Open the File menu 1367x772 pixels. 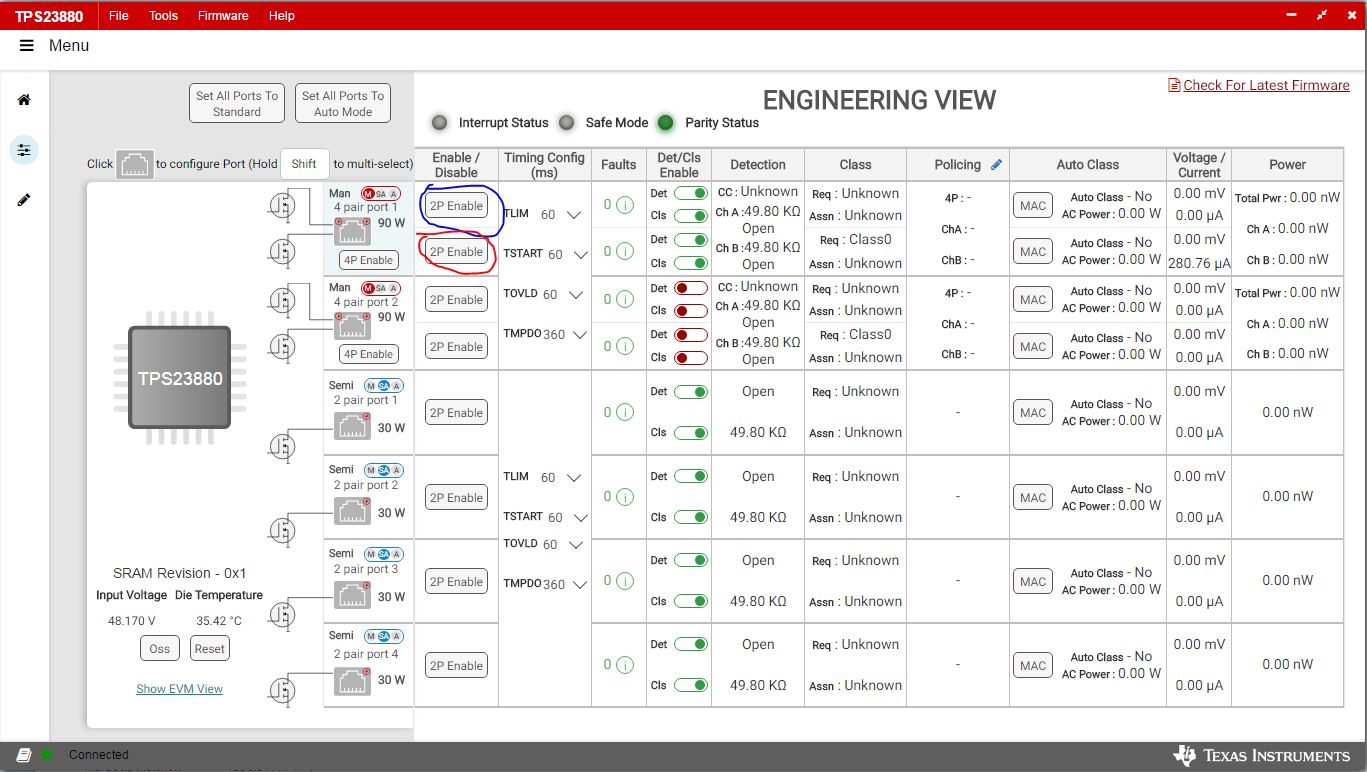pyautogui.click(x=118, y=16)
